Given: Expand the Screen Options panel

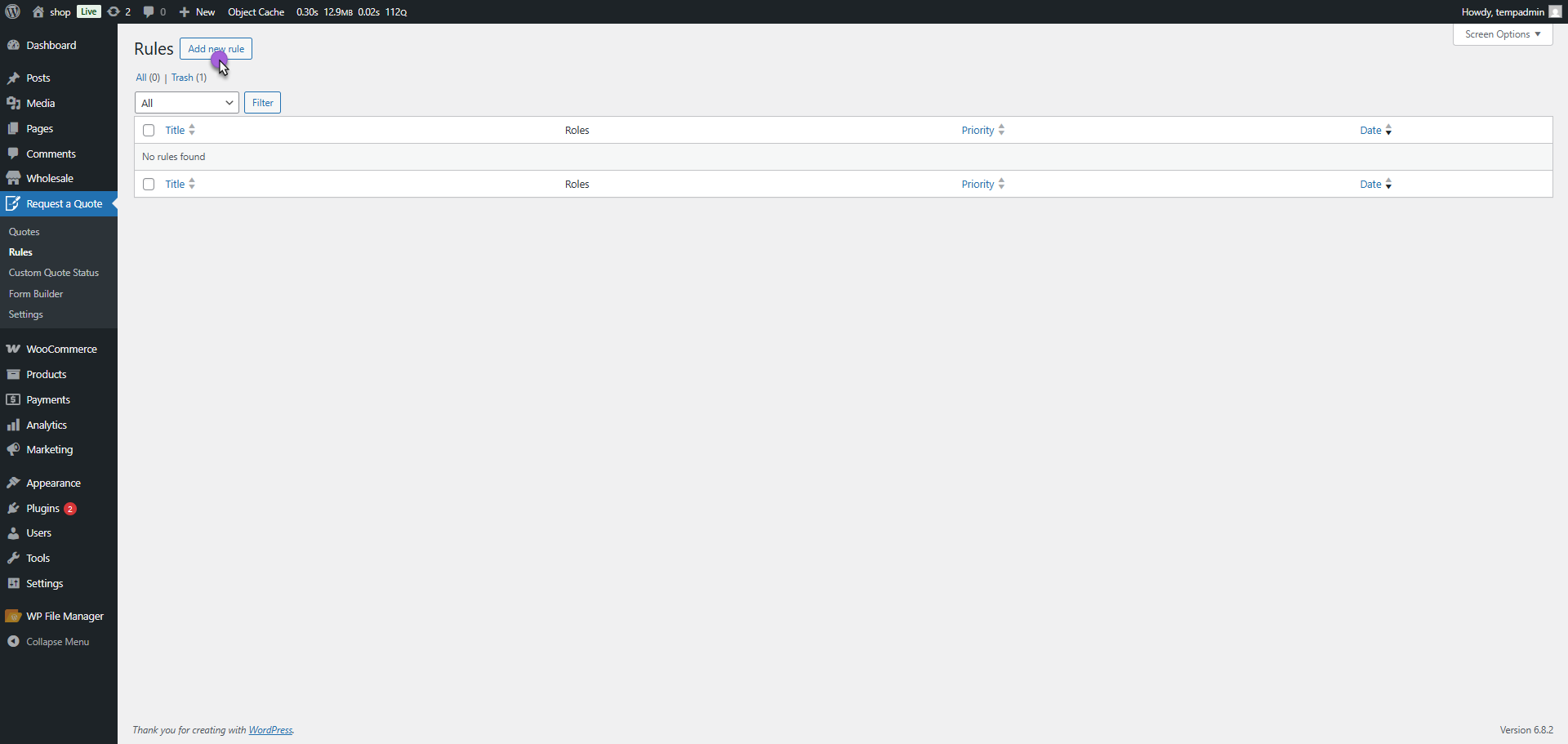Looking at the screenshot, I should (1502, 34).
